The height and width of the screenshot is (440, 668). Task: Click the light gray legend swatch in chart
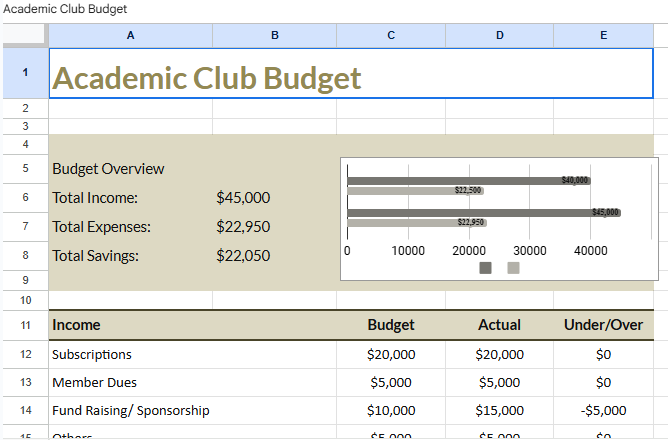[x=513, y=268]
